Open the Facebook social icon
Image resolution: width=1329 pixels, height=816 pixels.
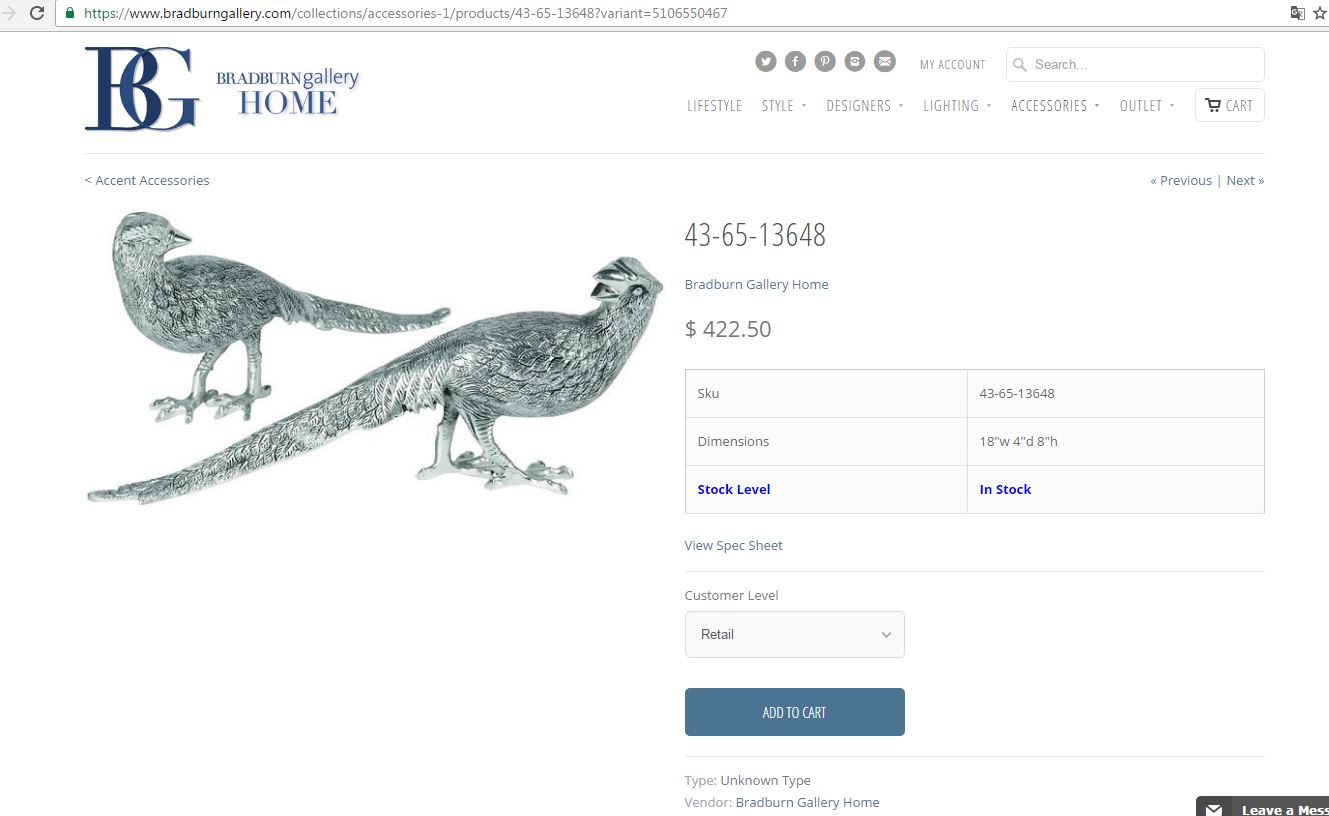(x=795, y=62)
